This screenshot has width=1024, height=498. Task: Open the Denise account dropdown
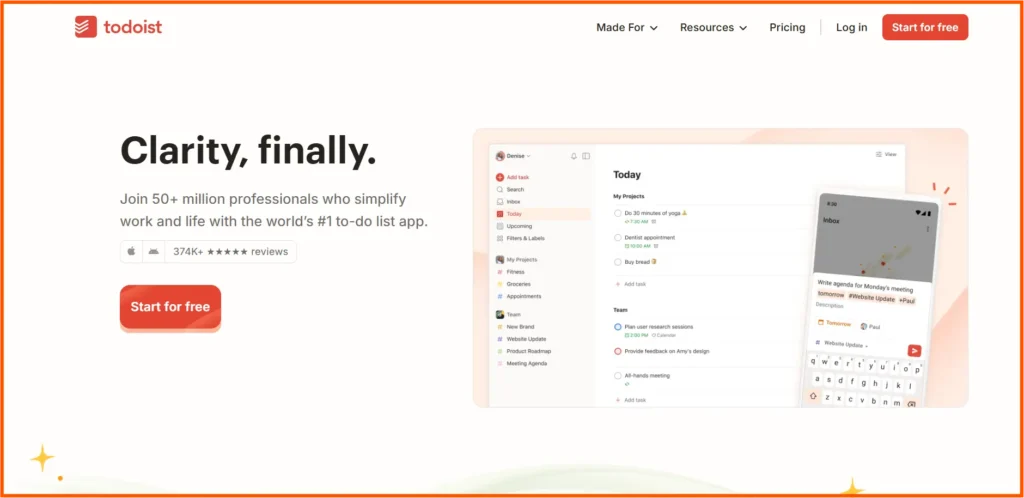point(514,156)
